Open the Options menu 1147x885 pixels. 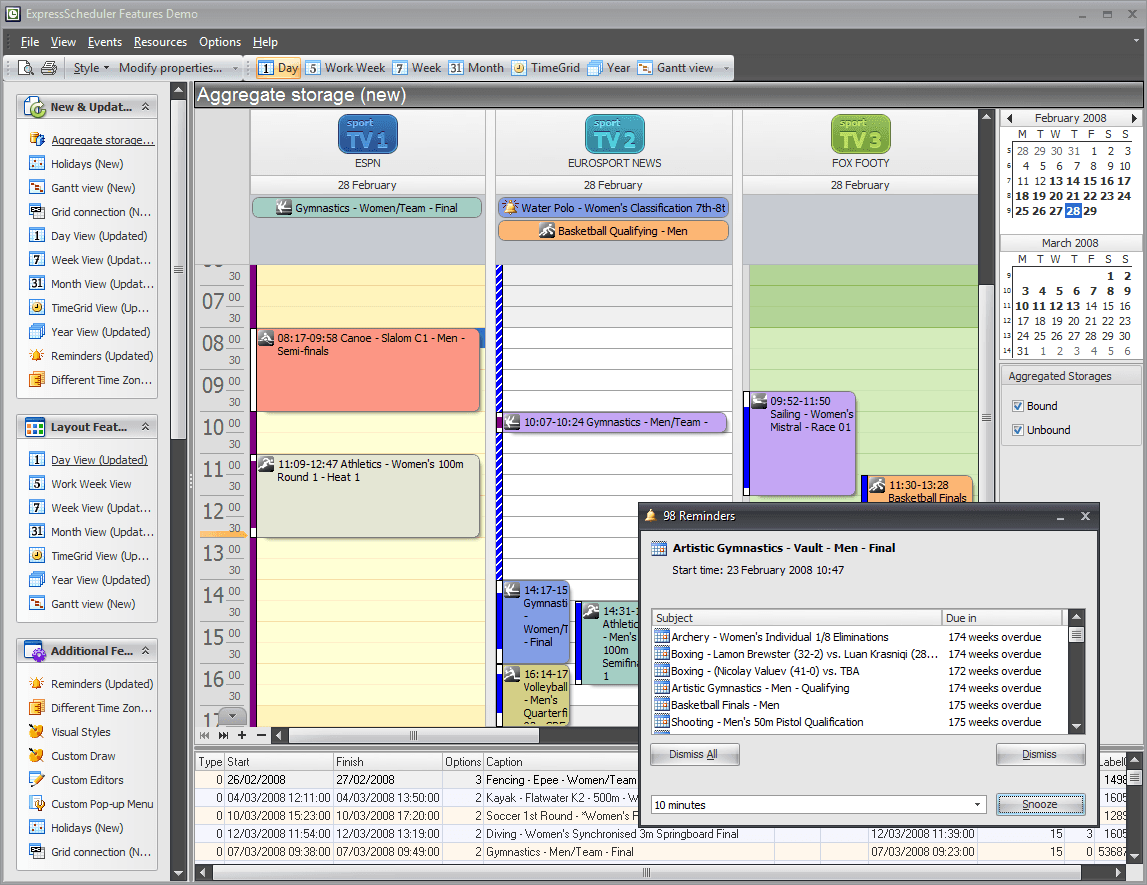point(219,42)
